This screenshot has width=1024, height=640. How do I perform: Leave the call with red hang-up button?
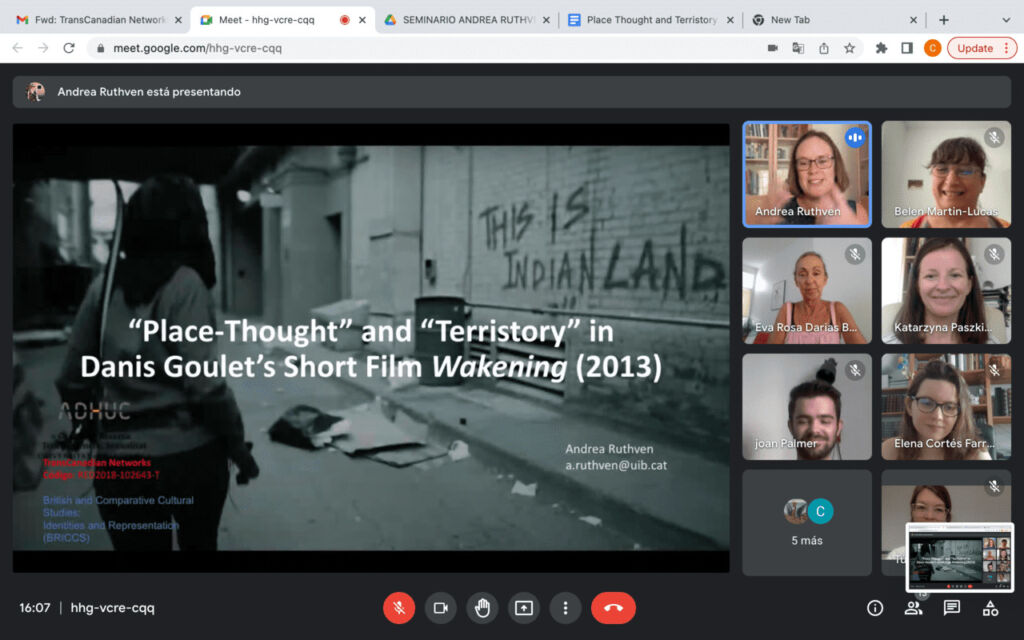pos(613,608)
